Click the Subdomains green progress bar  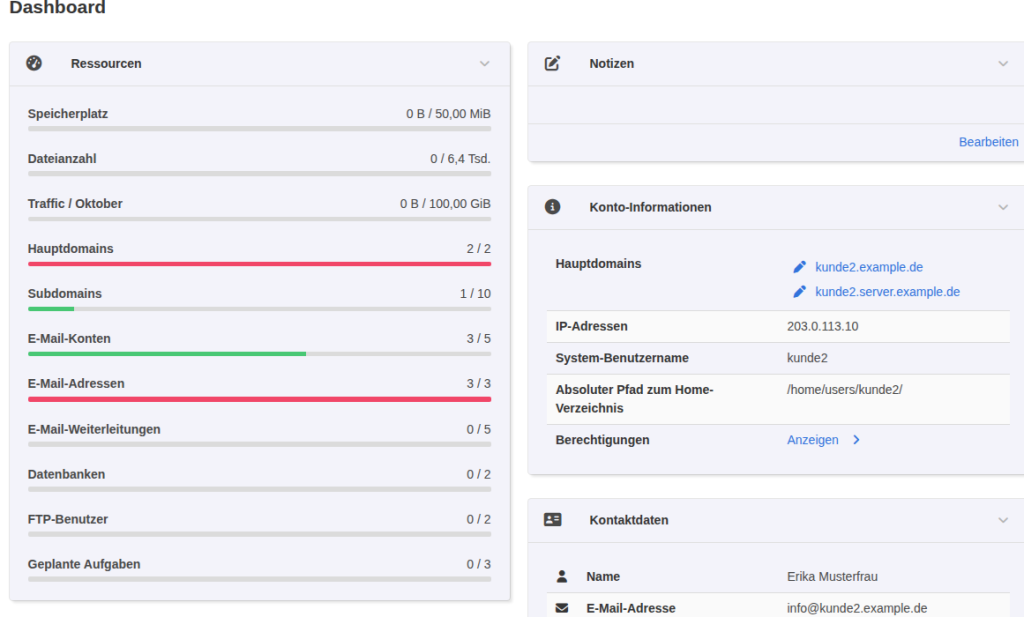(259, 309)
